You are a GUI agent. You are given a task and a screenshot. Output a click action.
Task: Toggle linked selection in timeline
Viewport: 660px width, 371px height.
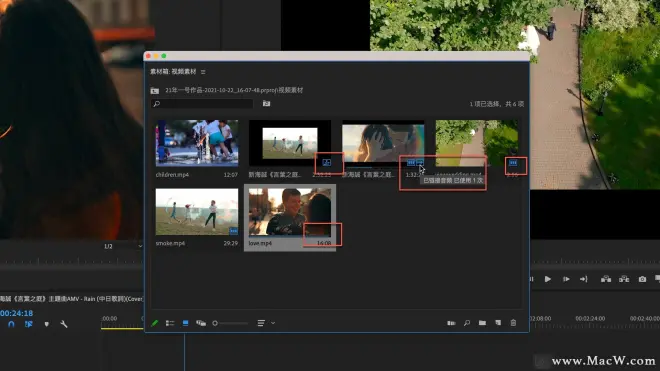tap(29, 324)
